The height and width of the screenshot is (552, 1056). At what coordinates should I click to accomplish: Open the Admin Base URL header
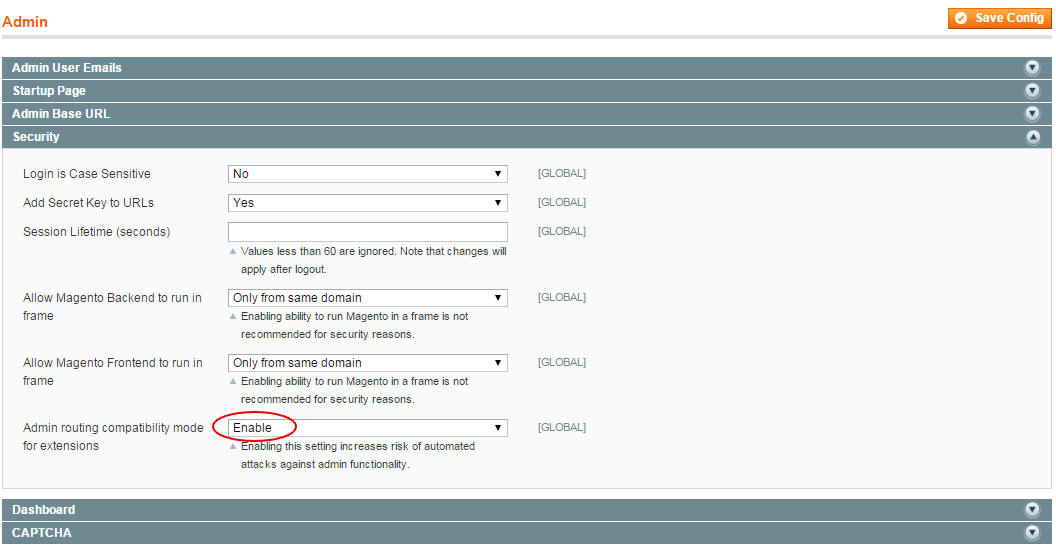point(527,114)
